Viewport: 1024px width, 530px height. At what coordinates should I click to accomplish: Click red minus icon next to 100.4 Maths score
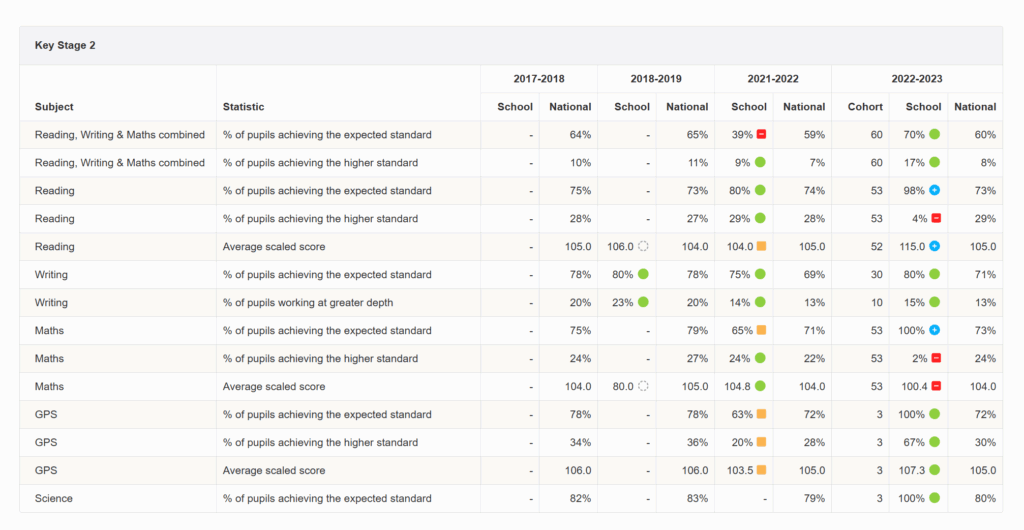pos(934,387)
